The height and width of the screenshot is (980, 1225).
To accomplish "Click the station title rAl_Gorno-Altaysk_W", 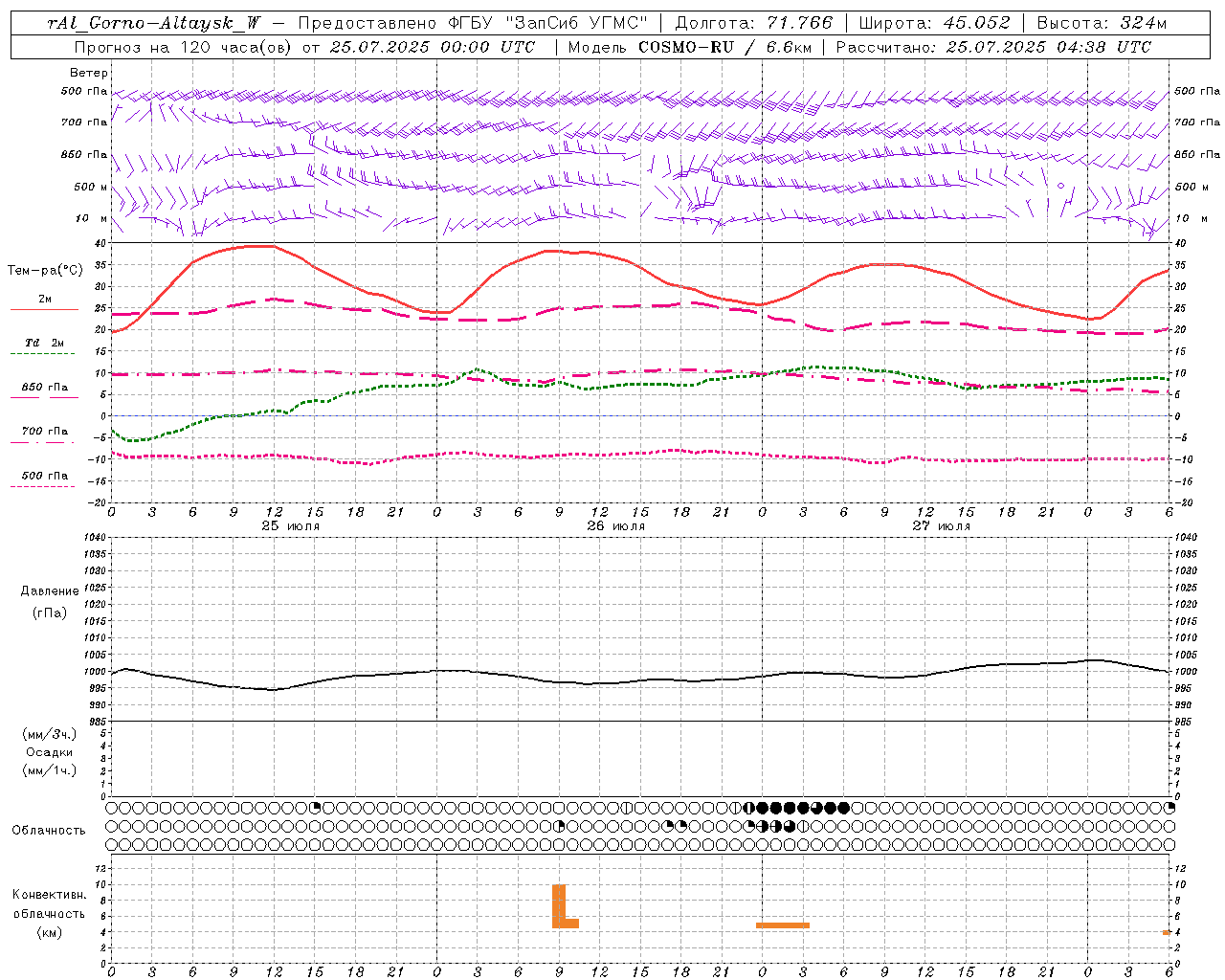I will (153, 23).
